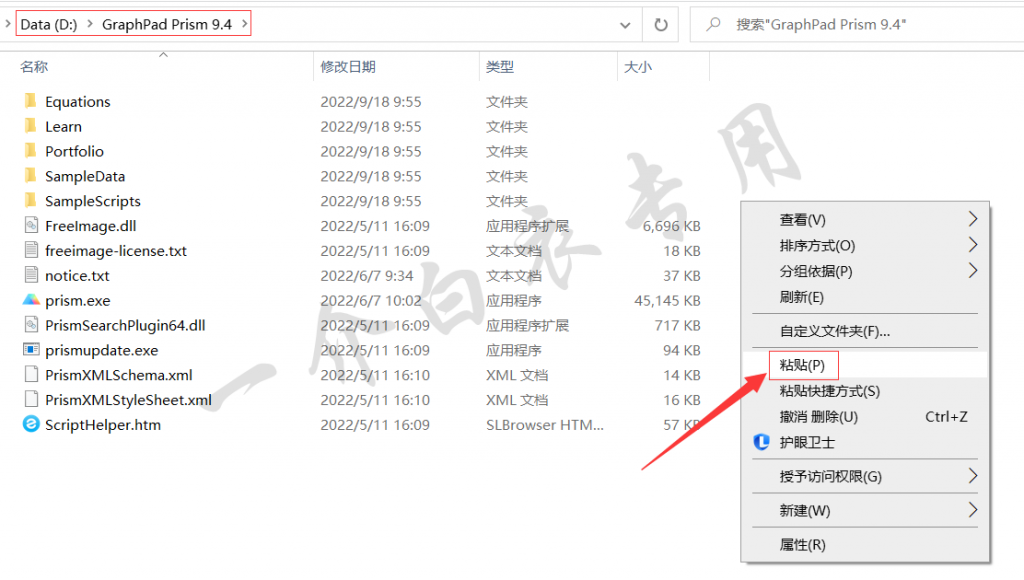Select the PrismXMLSchema.xml document icon

[x=30, y=375]
